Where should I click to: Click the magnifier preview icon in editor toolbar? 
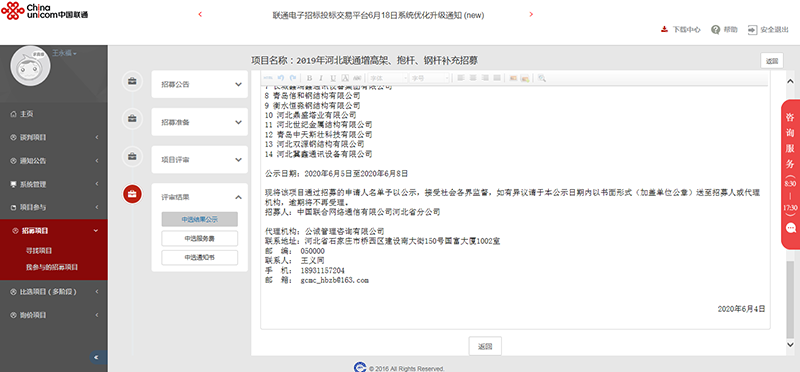tap(541, 78)
